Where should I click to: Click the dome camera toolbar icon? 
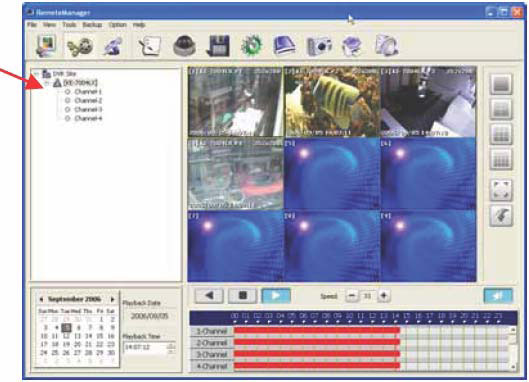point(184,46)
